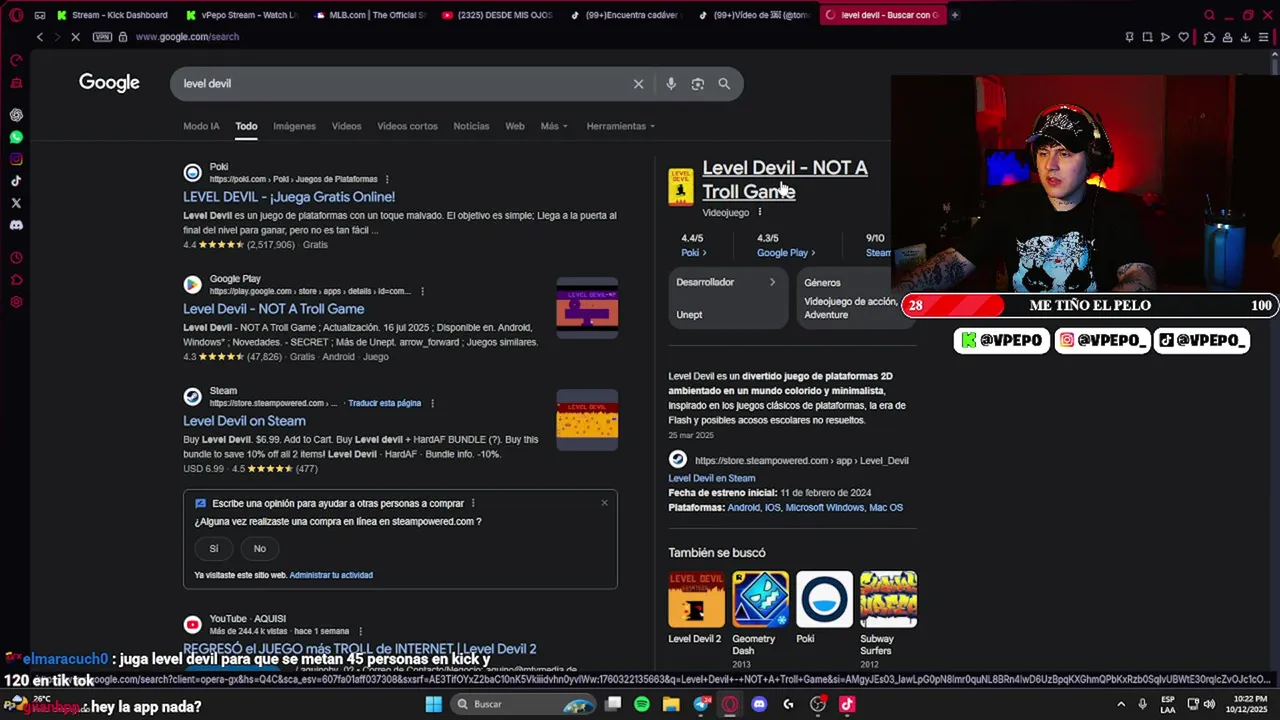Screen dimensions: 1280x720
Task: Select the Videos tab
Action: pyautogui.click(x=346, y=126)
